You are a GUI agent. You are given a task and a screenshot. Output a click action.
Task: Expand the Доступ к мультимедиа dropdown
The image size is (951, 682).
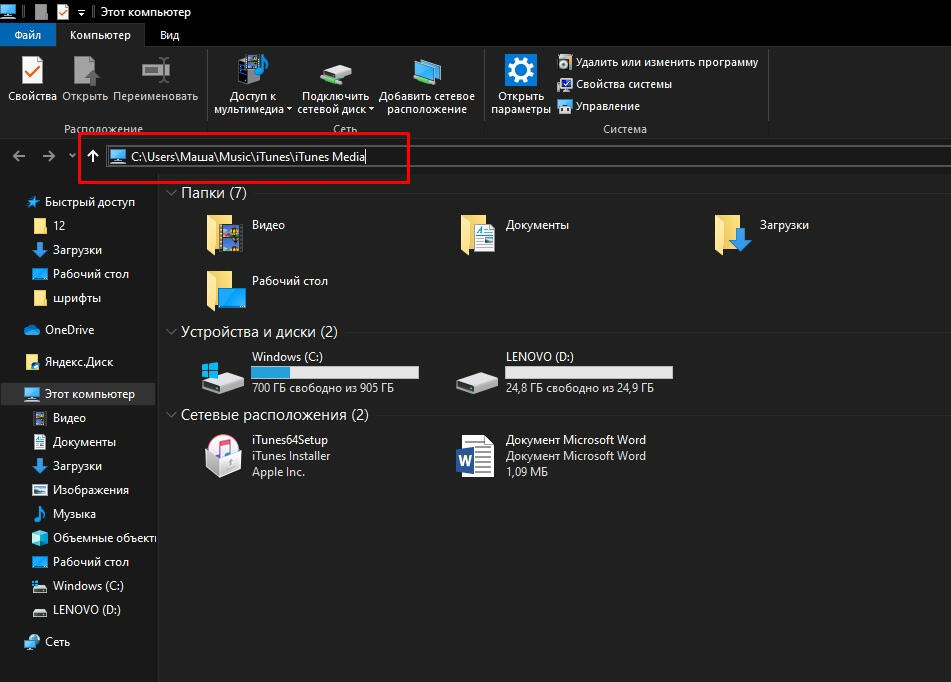point(289,110)
